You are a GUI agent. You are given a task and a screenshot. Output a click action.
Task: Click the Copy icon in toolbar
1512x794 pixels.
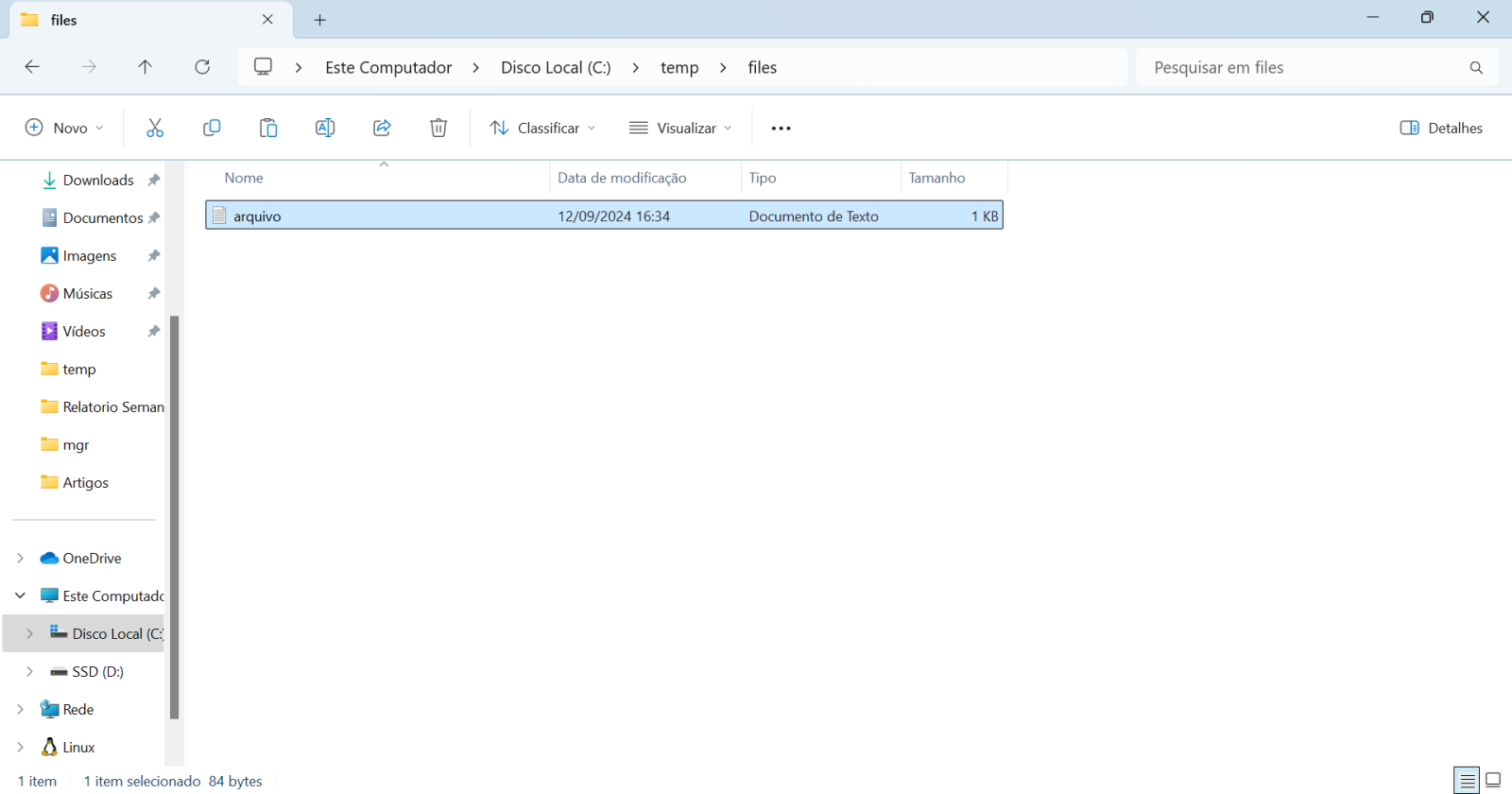click(212, 128)
